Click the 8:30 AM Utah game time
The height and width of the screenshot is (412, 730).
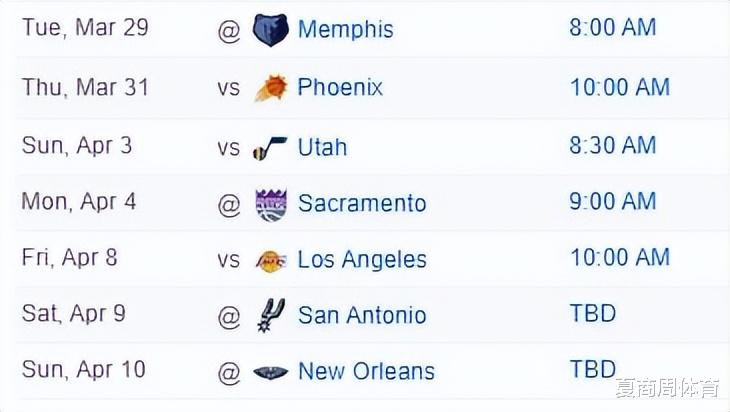[613, 145]
